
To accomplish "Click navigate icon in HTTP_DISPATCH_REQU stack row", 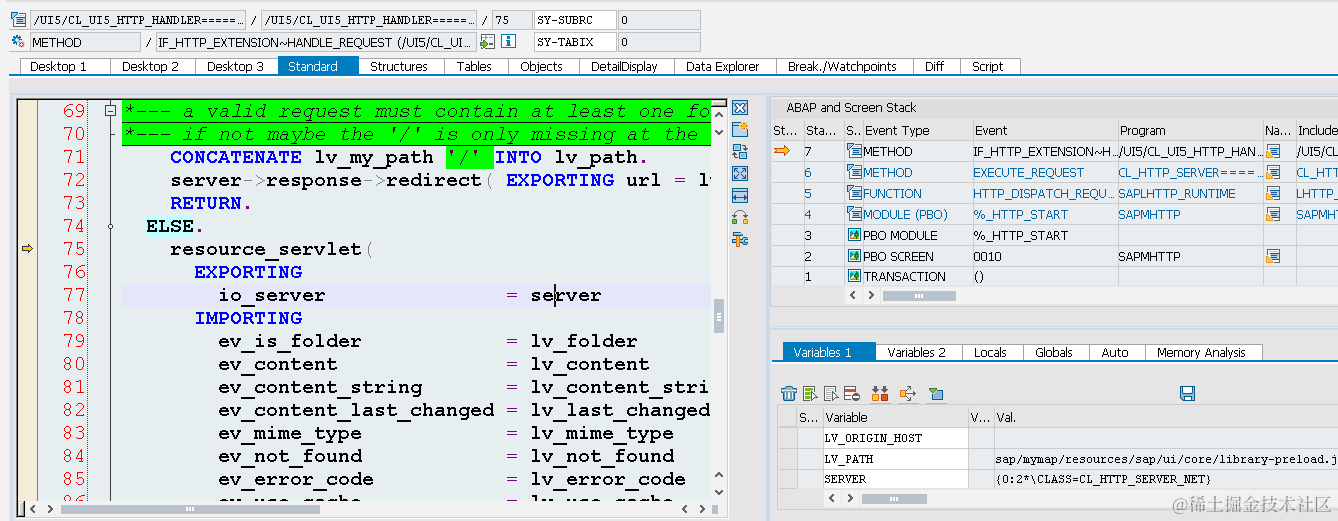I will tap(1273, 193).
